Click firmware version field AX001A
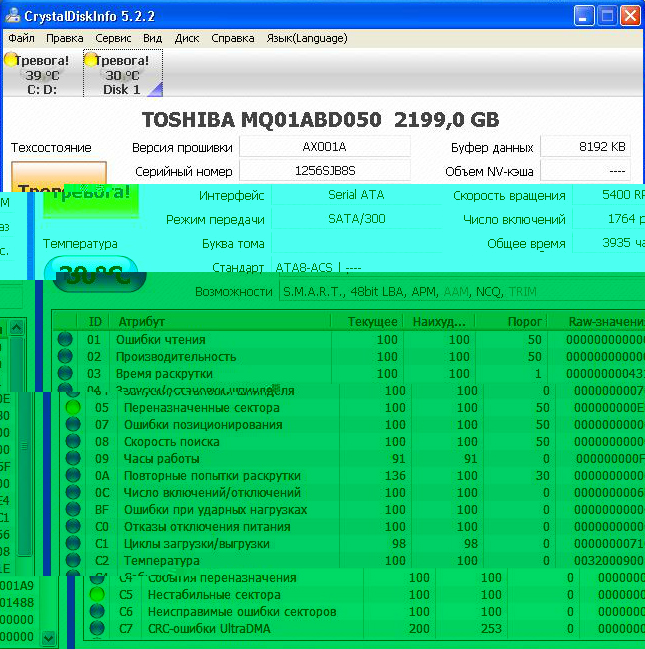This screenshot has height=649, width=645. [325, 147]
